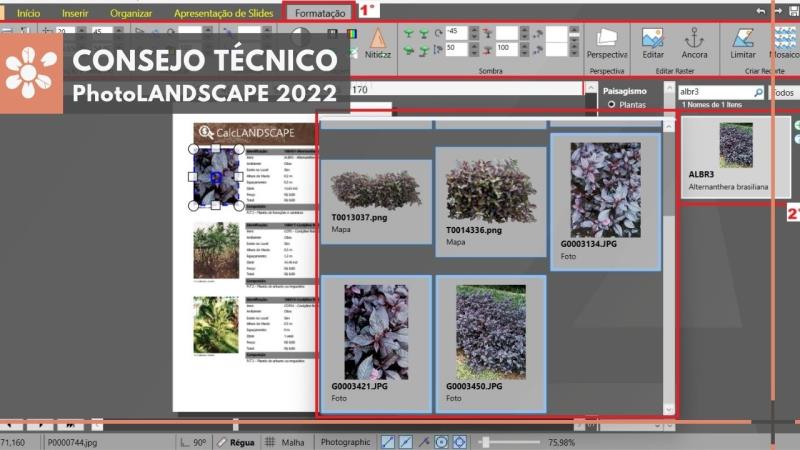Increase the -45 shadow angle stepper
Viewport: 800px width, 450px height.
pyautogui.click(x=474, y=30)
